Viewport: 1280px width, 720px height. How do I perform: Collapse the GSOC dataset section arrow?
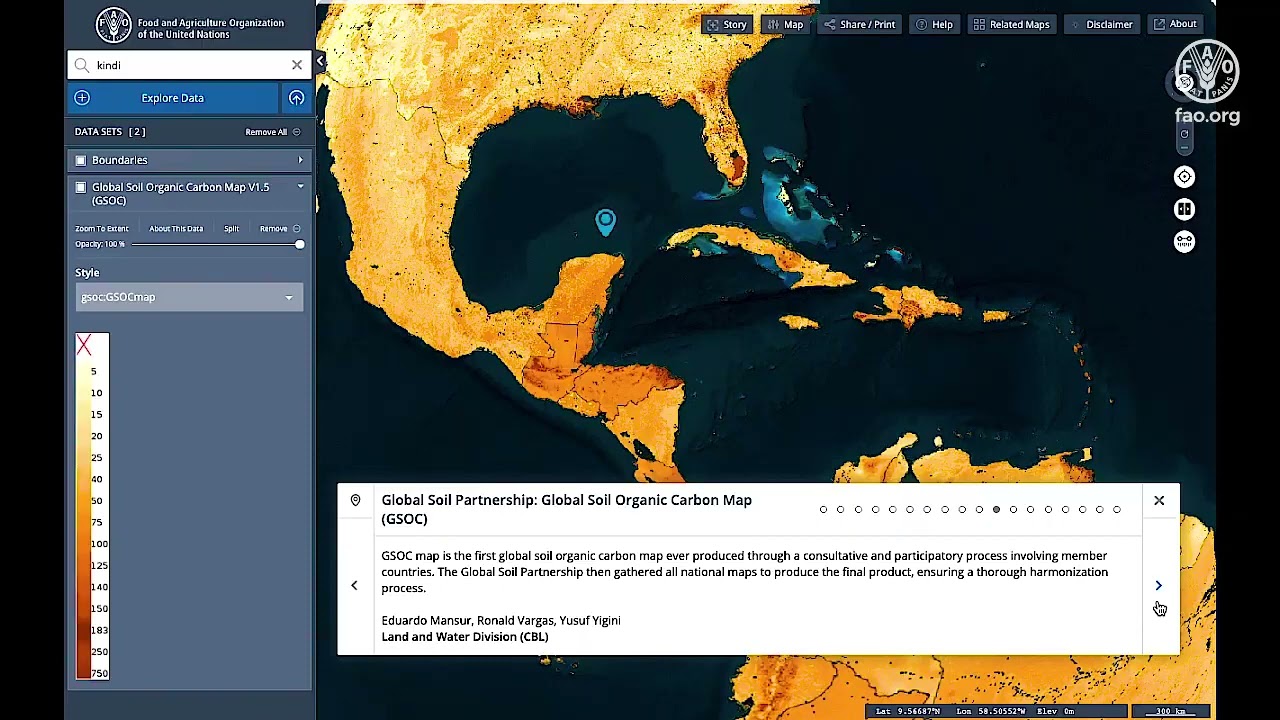[300, 186]
